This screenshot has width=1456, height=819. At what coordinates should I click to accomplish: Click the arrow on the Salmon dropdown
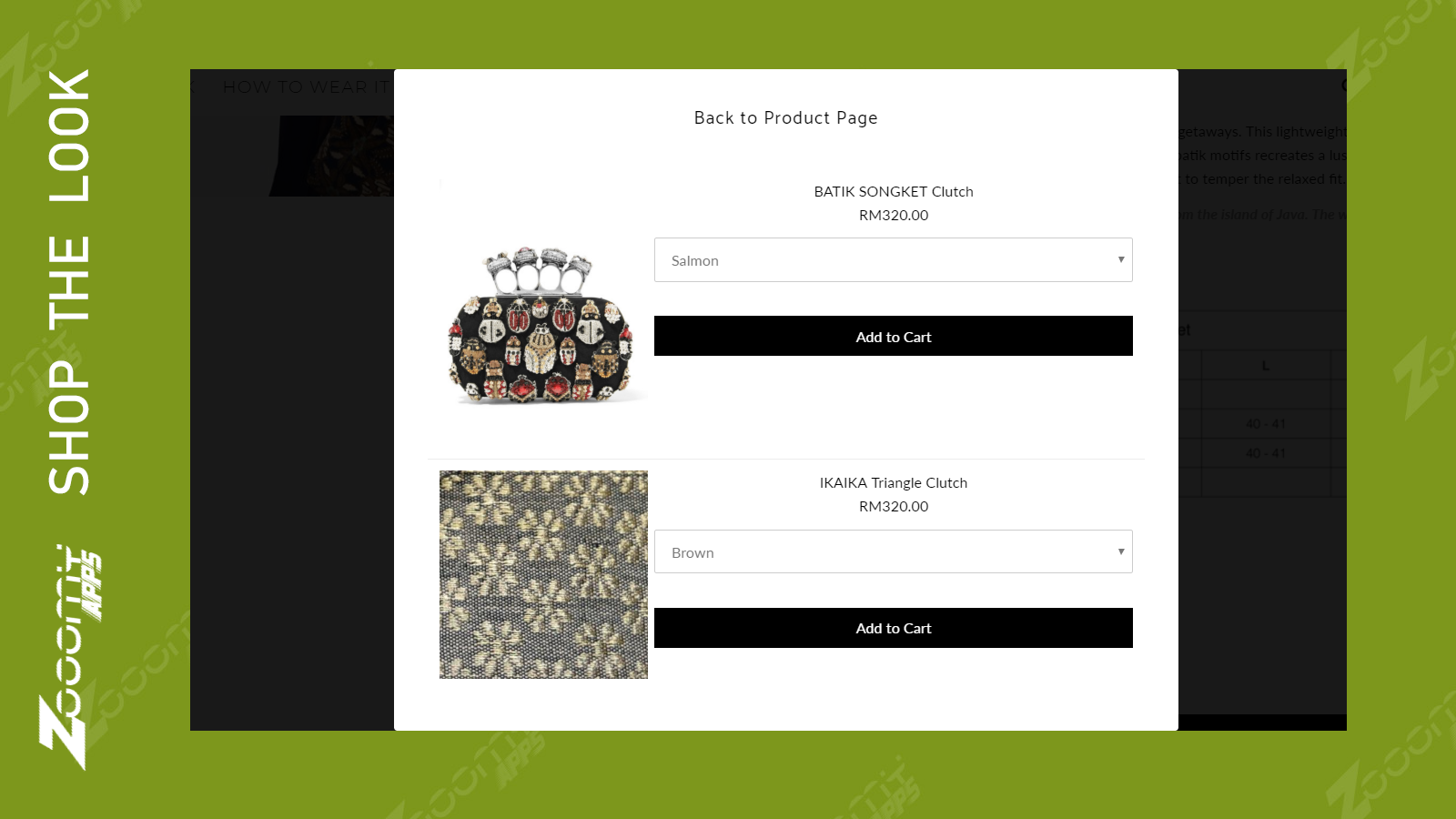(1121, 260)
